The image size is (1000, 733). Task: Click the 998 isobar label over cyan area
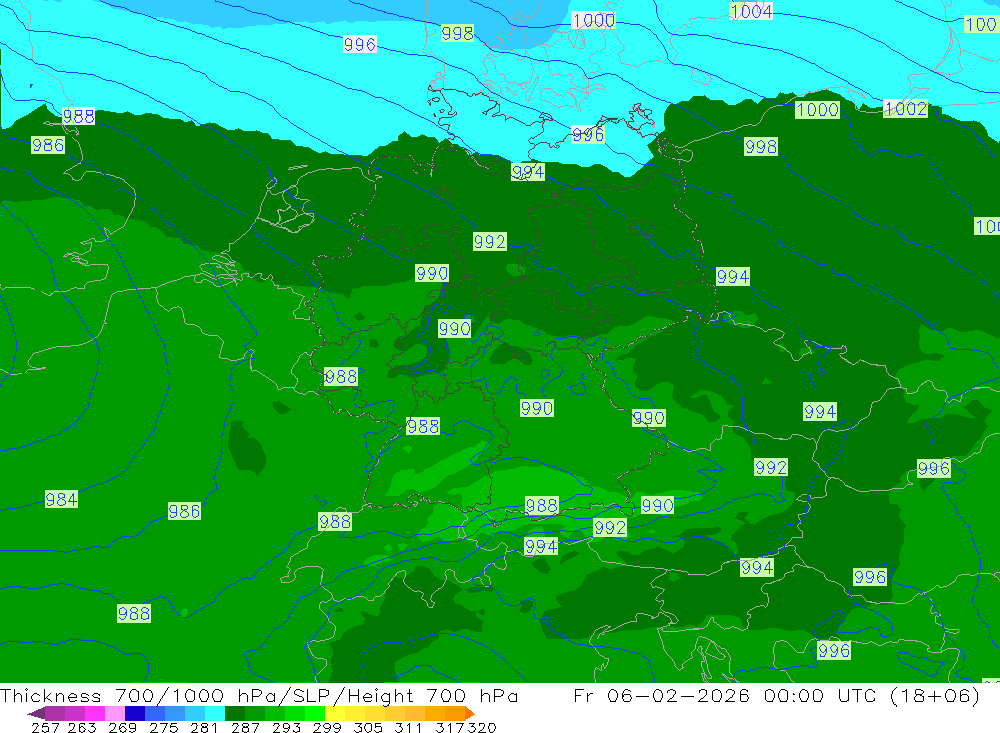(457, 33)
